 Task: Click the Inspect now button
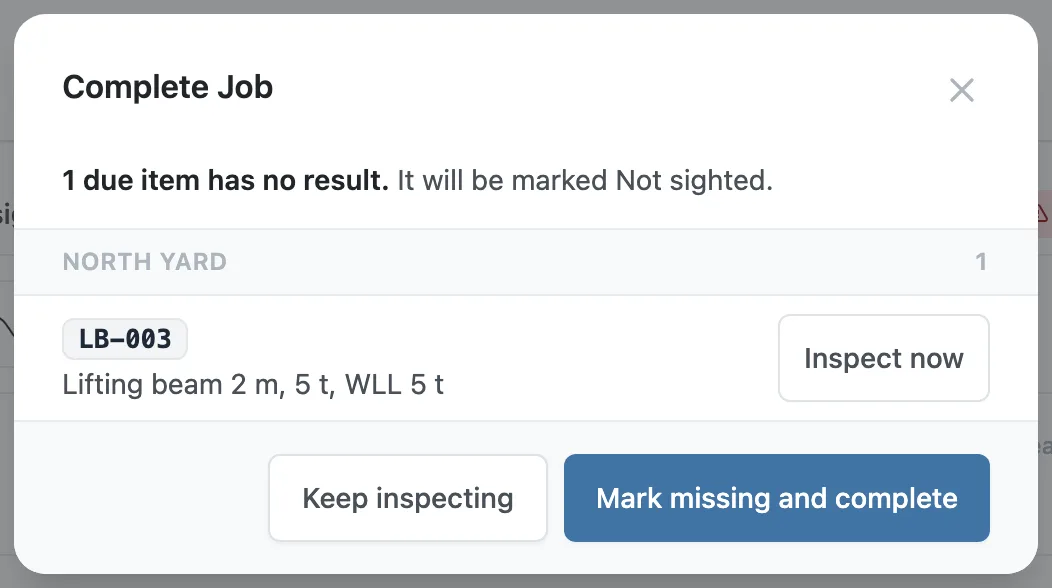pyautogui.click(x=884, y=358)
